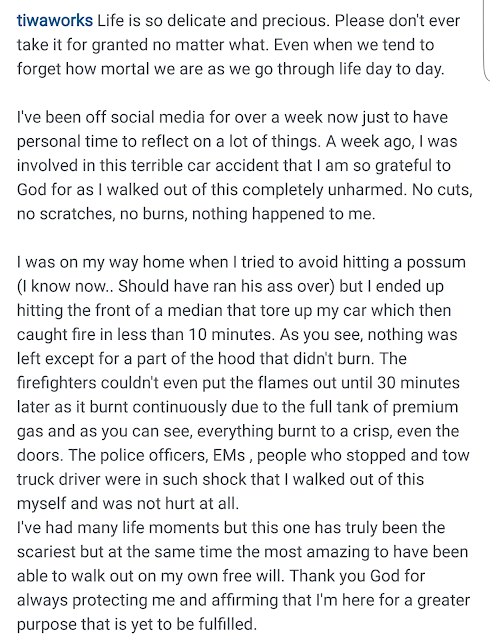The image size is (490, 640).
Task: Open the tiwaworks profile link
Action: pyautogui.click(x=55, y=20)
